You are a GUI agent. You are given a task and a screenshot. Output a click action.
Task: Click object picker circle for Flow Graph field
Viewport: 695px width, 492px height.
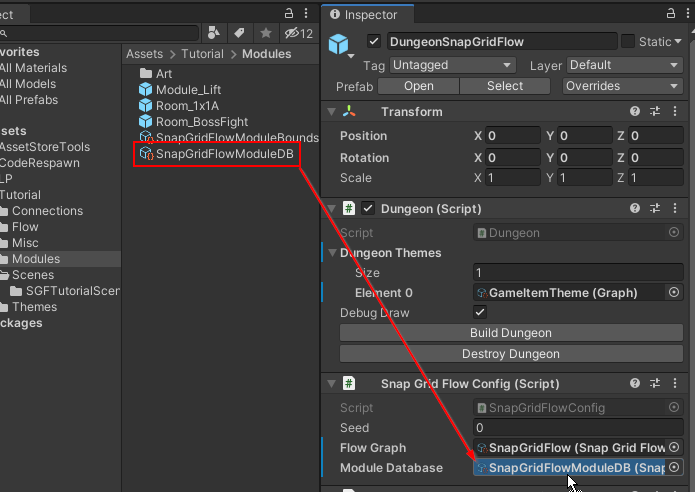pos(674,448)
